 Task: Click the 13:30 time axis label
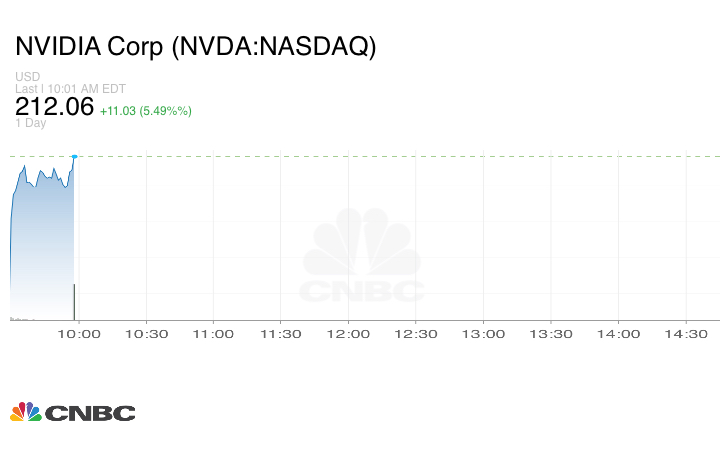(x=551, y=334)
